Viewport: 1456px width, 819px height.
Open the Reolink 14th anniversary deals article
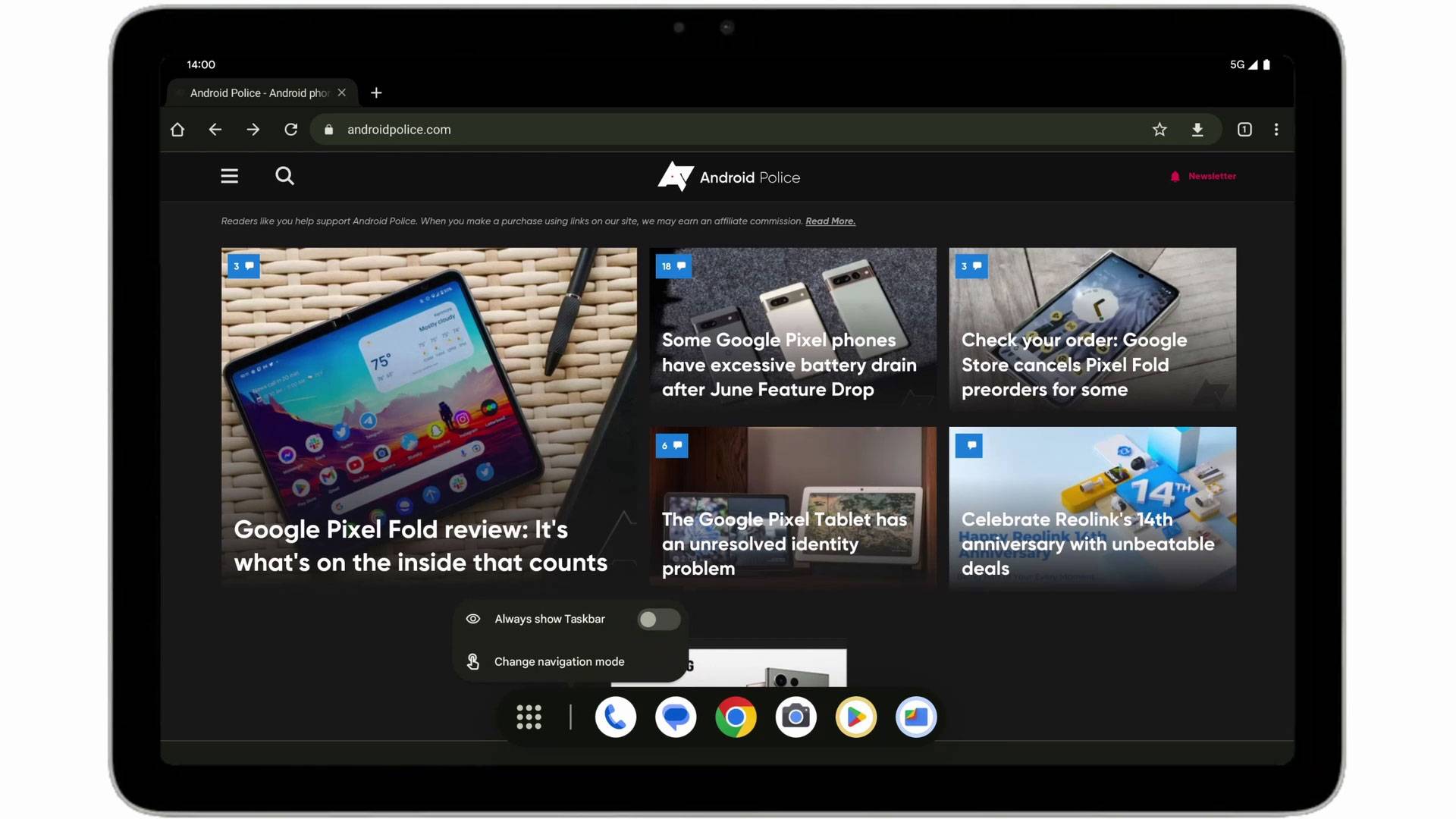tap(1092, 508)
